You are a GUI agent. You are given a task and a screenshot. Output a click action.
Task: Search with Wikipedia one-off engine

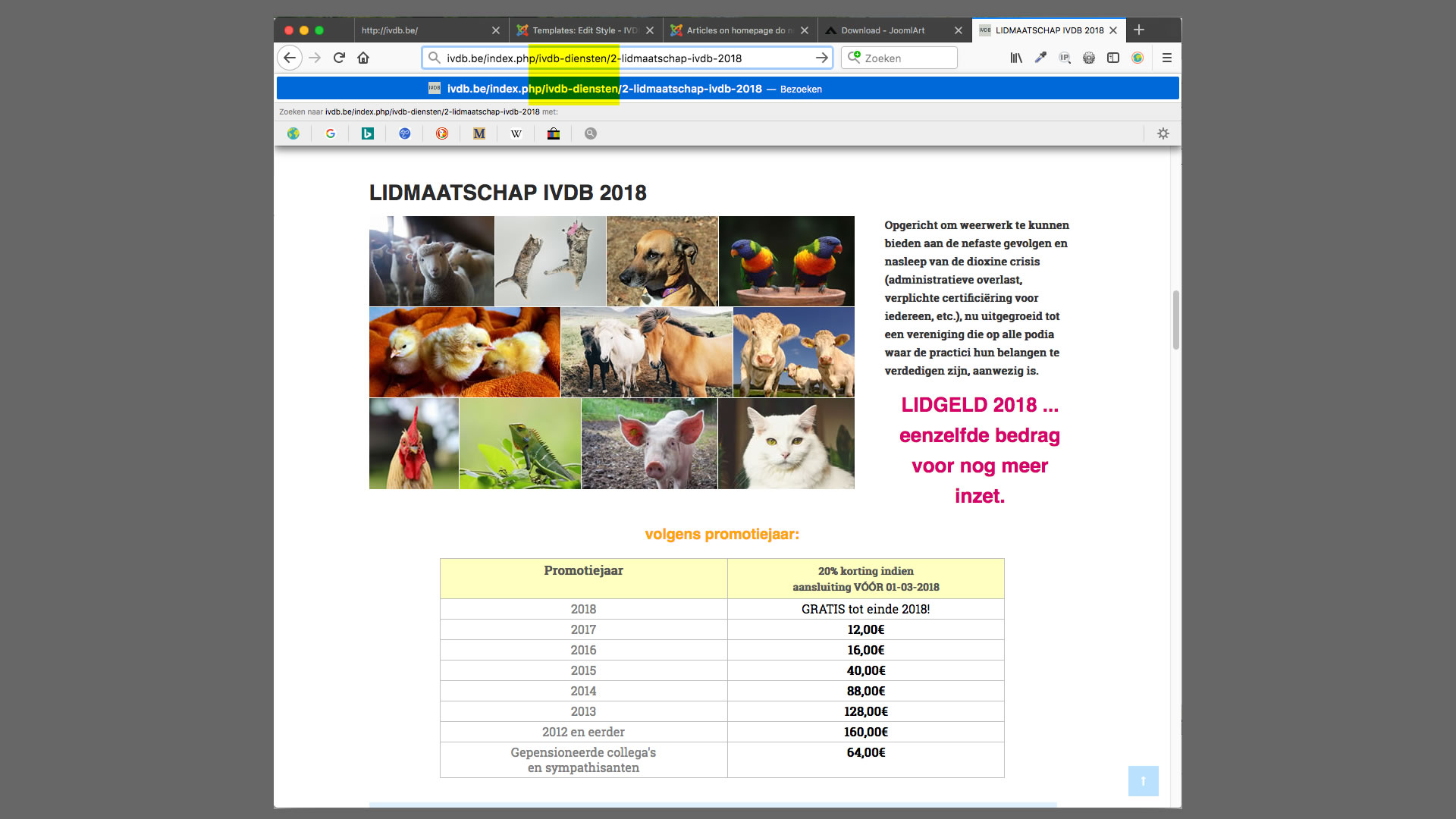click(516, 133)
